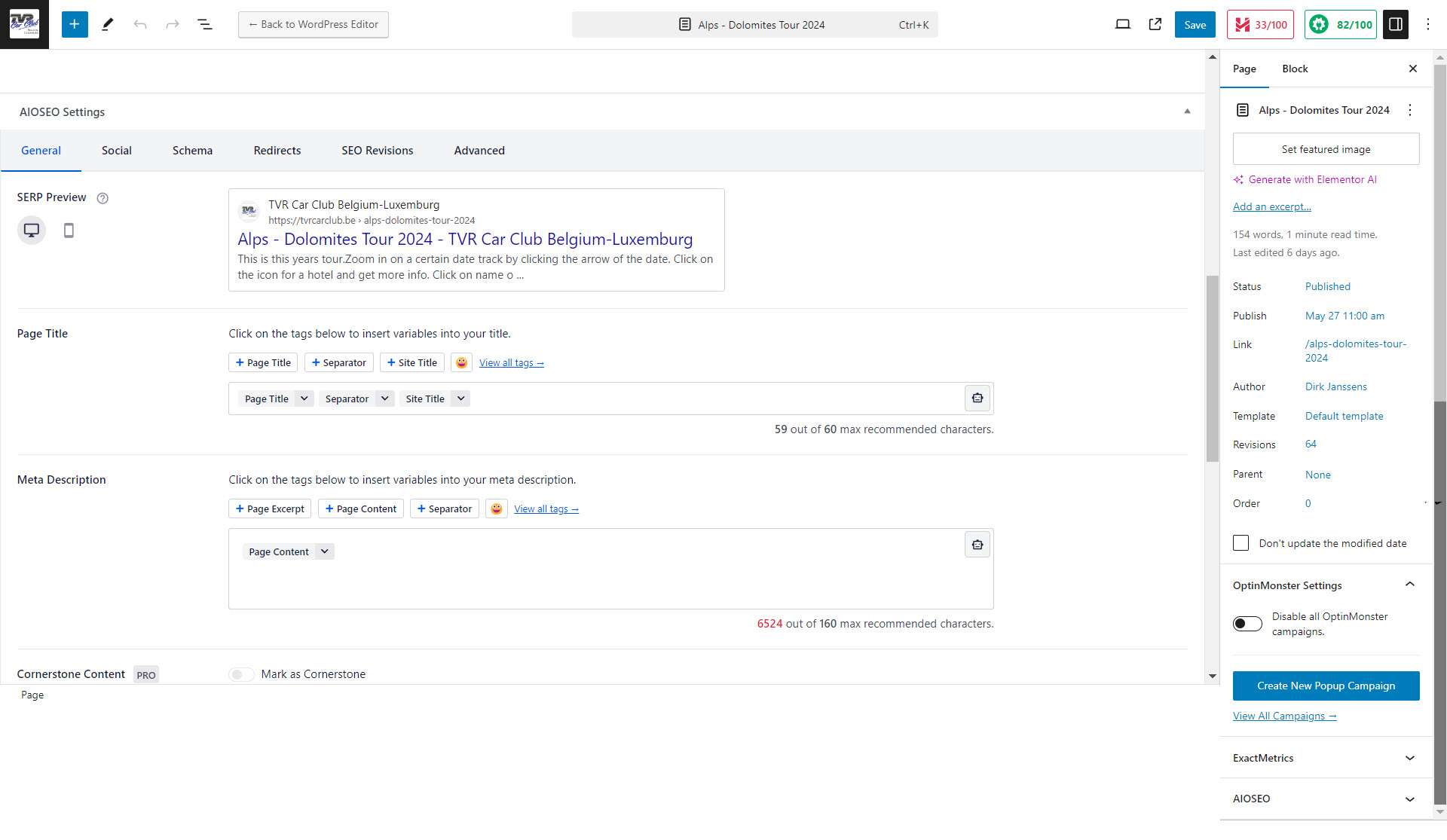Toggle the settings sidebar panel icon
Screen dimensions: 1447x840
1395,25
